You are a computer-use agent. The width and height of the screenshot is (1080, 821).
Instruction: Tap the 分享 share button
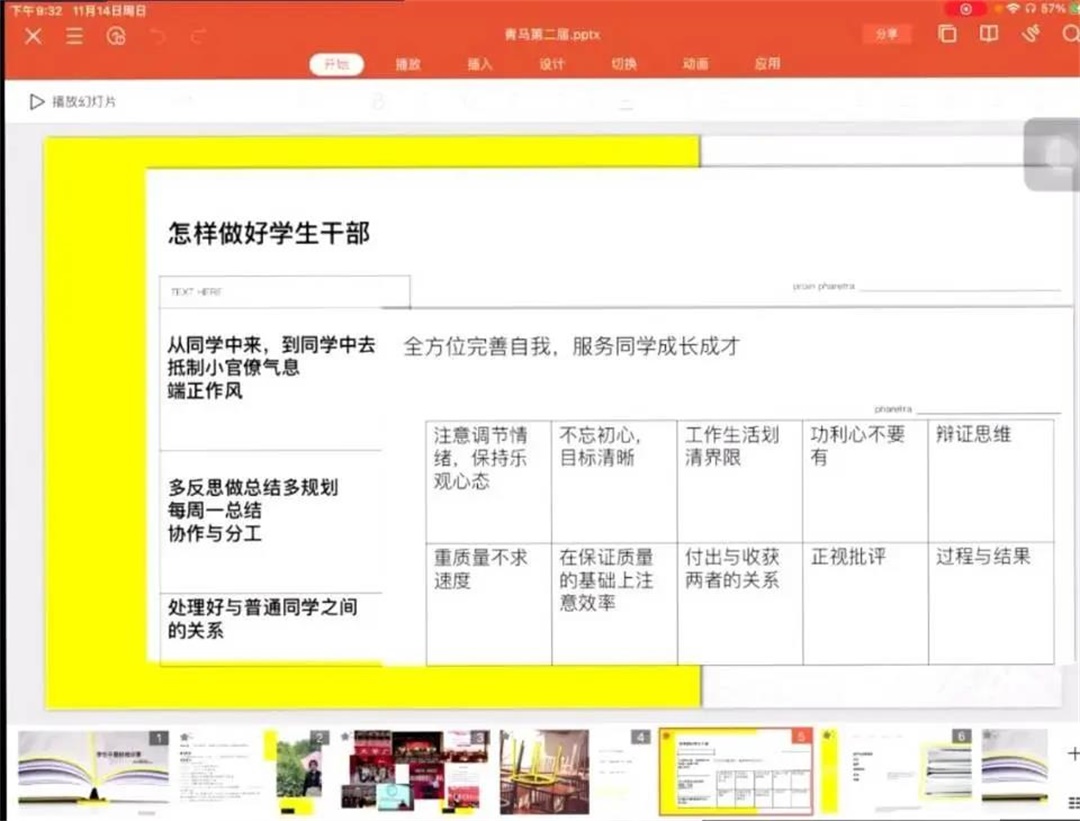[887, 33]
